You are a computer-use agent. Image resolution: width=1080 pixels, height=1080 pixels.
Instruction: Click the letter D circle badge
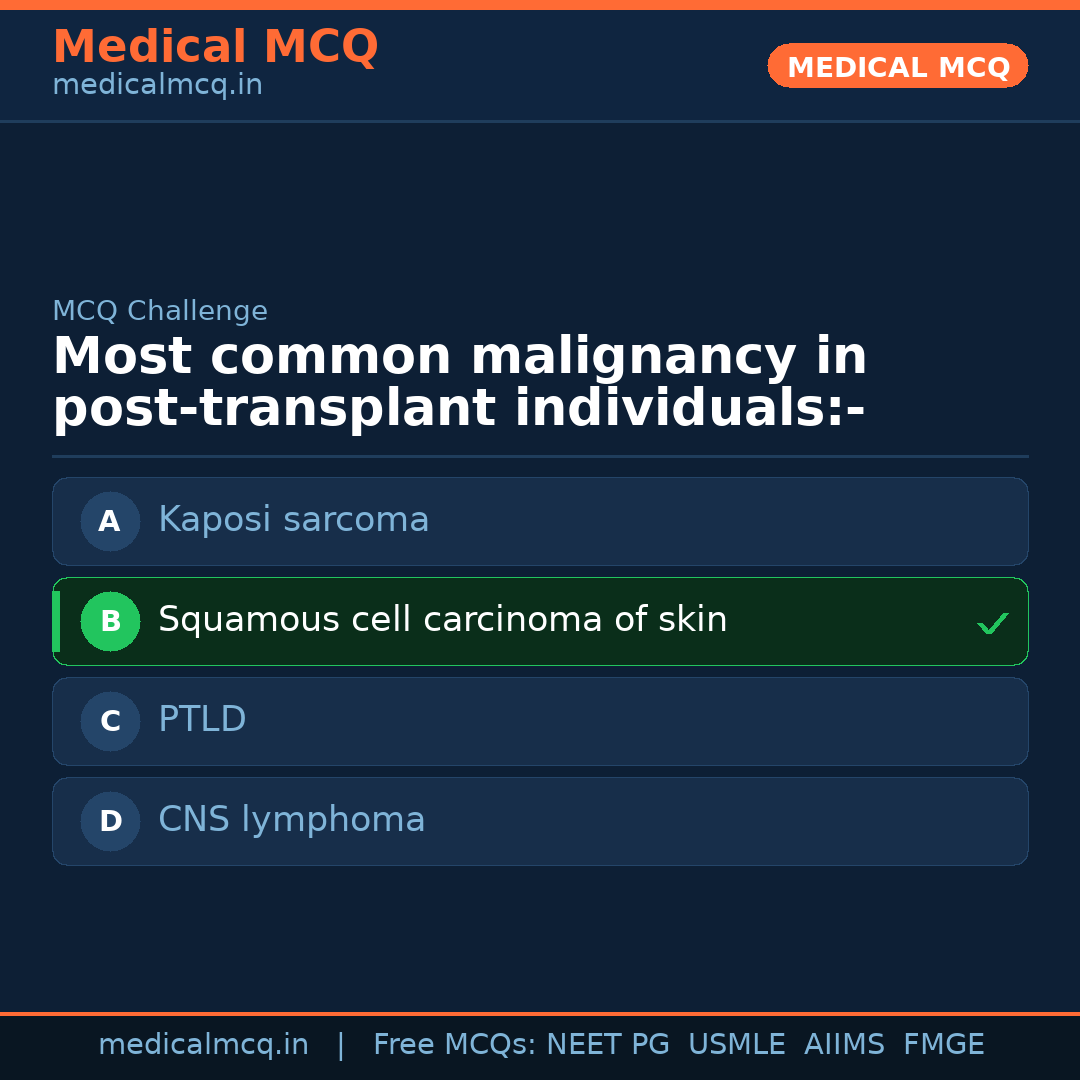click(x=110, y=821)
